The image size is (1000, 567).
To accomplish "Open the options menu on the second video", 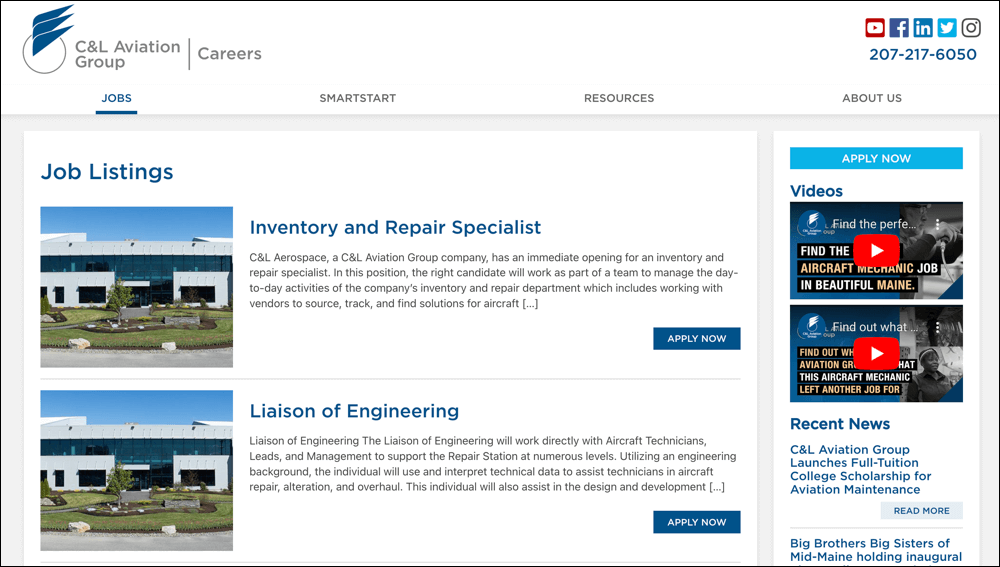I will 938,327.
